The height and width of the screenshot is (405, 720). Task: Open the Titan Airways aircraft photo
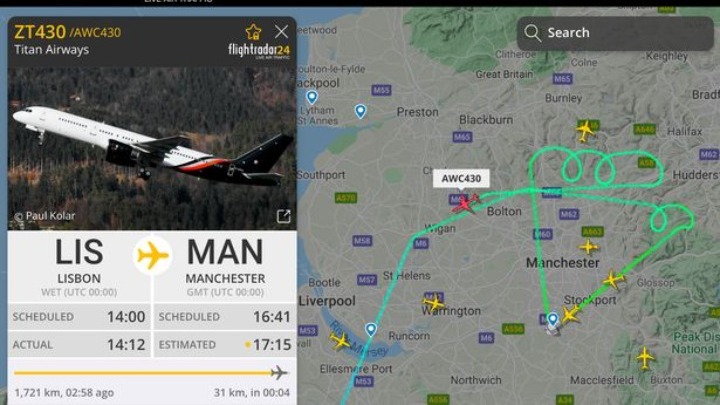click(x=152, y=148)
